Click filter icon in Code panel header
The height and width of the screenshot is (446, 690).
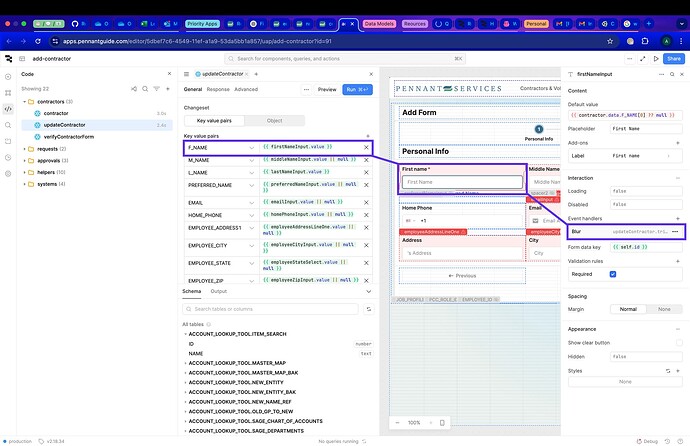tap(156, 89)
